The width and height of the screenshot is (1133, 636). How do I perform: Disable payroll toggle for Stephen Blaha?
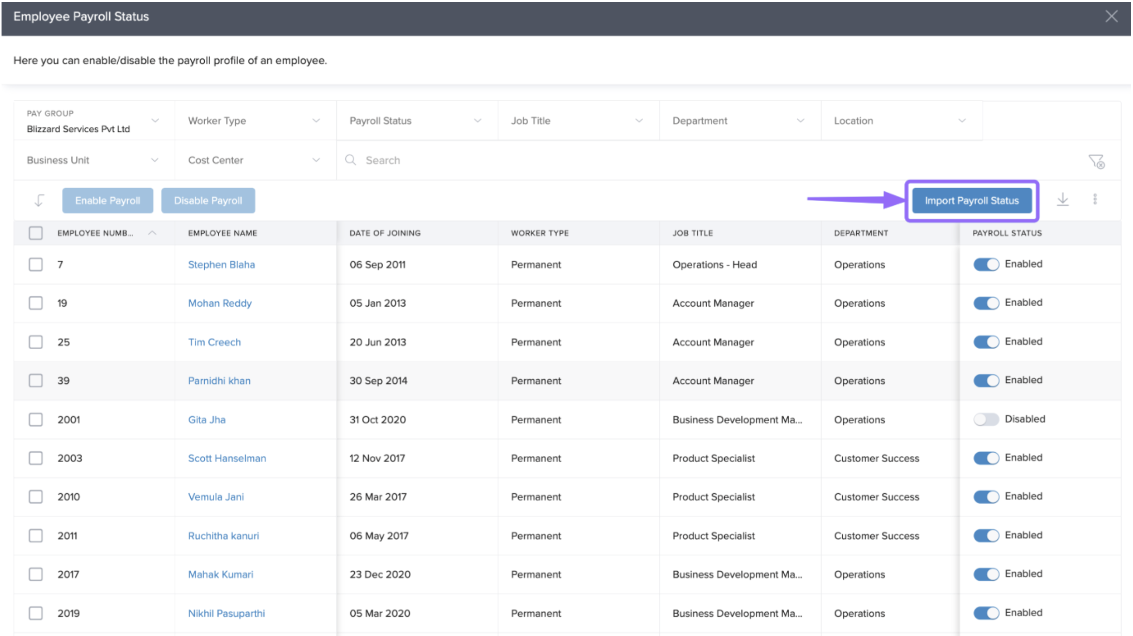tap(986, 265)
